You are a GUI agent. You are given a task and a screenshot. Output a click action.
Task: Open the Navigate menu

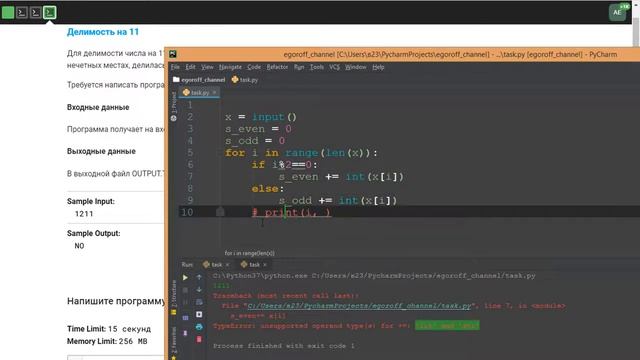click(230, 67)
